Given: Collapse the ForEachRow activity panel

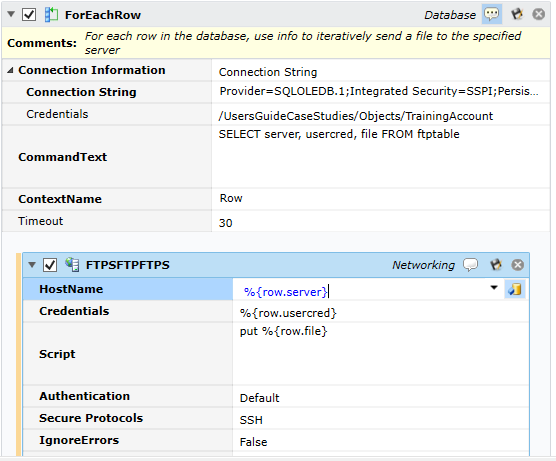Looking at the screenshot, I should (x=11, y=15).
